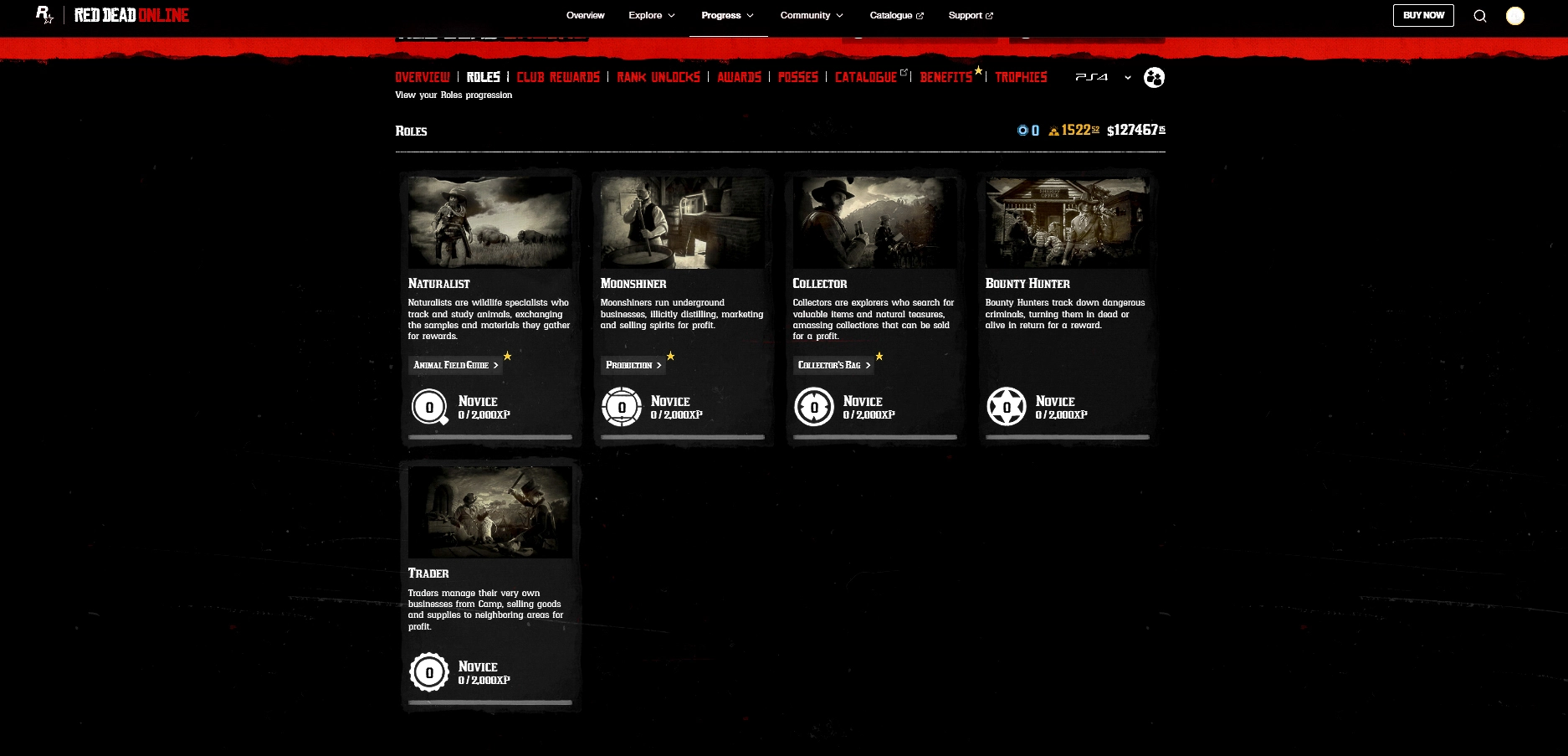Expand the Progress dropdown menu
The image size is (1568, 756).
pyautogui.click(x=728, y=15)
